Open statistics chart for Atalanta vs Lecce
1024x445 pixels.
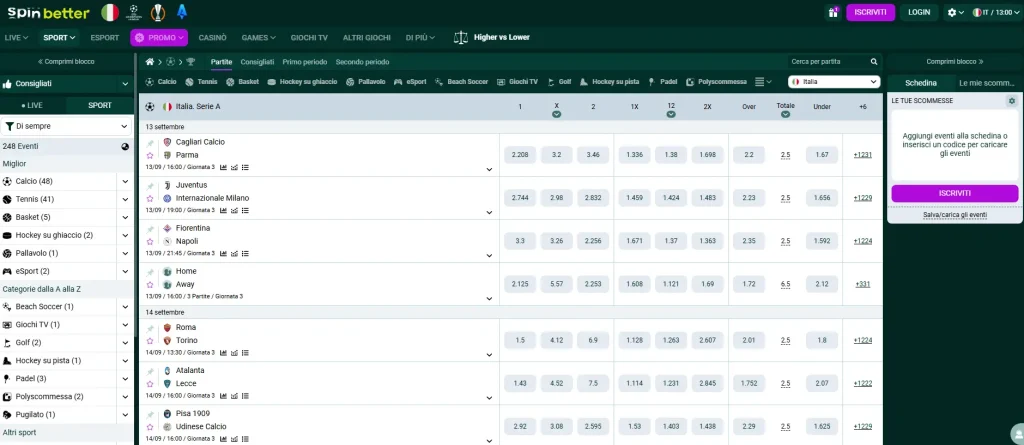click(223, 396)
